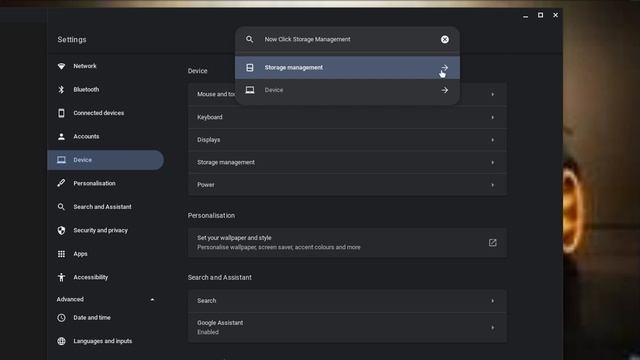Click the Languages and inputs globe icon
The width and height of the screenshot is (640, 360).
pyautogui.click(x=61, y=341)
